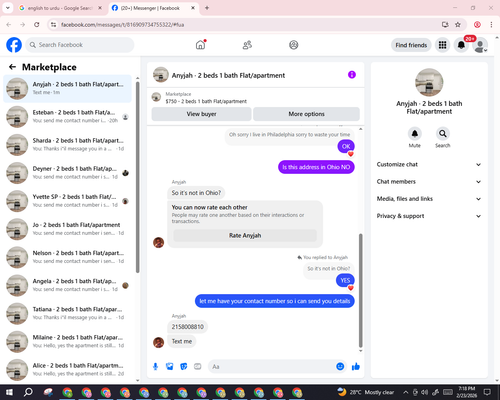The width and height of the screenshot is (500, 400).
Task: Click the More options button
Action: coord(306,114)
